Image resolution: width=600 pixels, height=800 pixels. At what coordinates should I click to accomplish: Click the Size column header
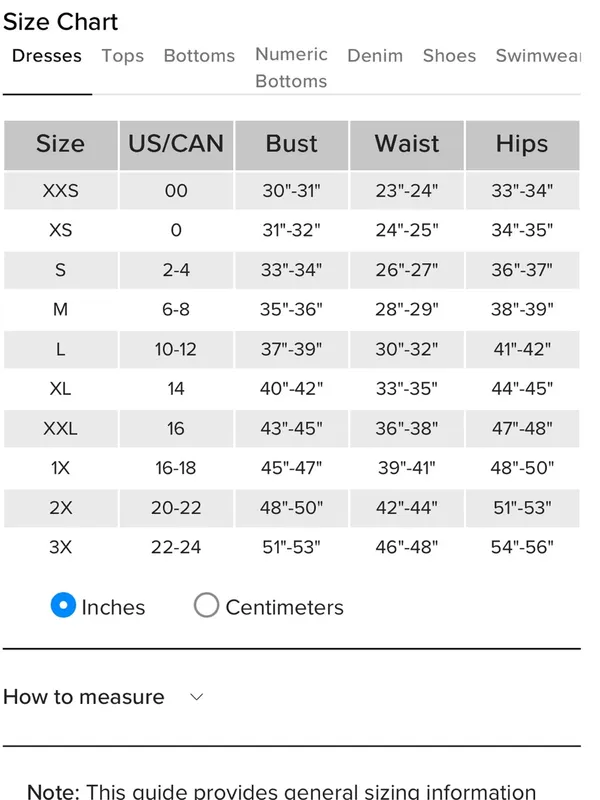tap(61, 145)
